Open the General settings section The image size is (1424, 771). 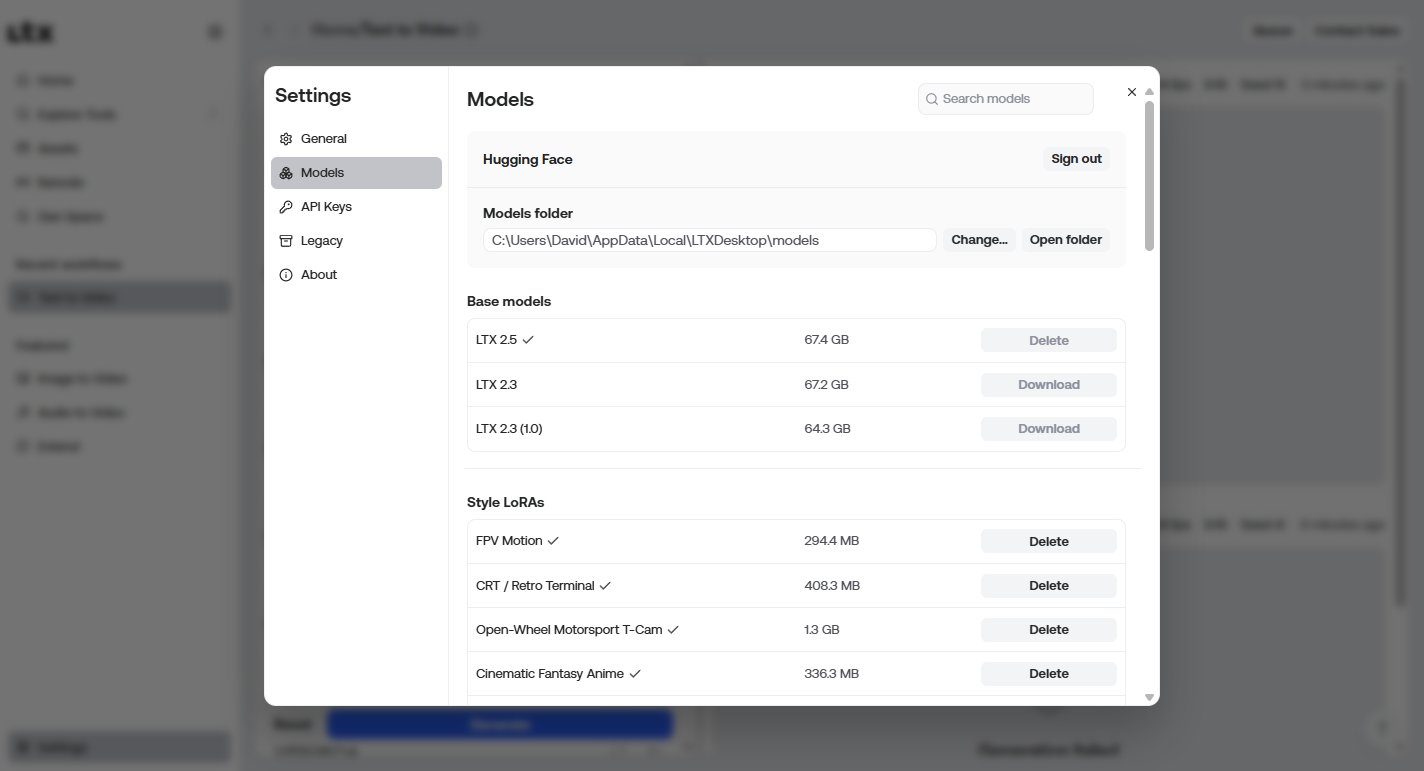tap(356, 139)
